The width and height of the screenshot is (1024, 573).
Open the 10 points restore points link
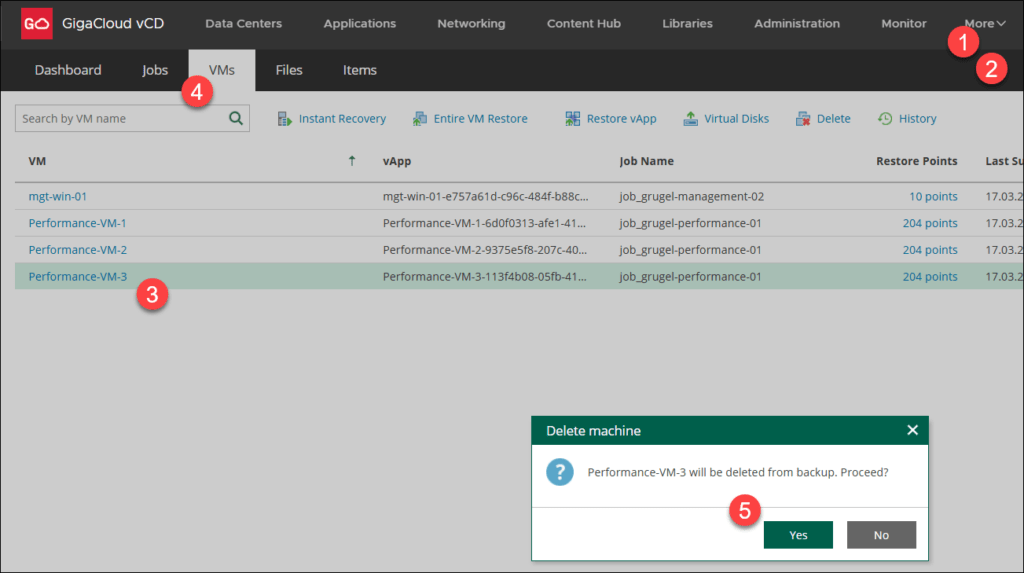pos(932,196)
